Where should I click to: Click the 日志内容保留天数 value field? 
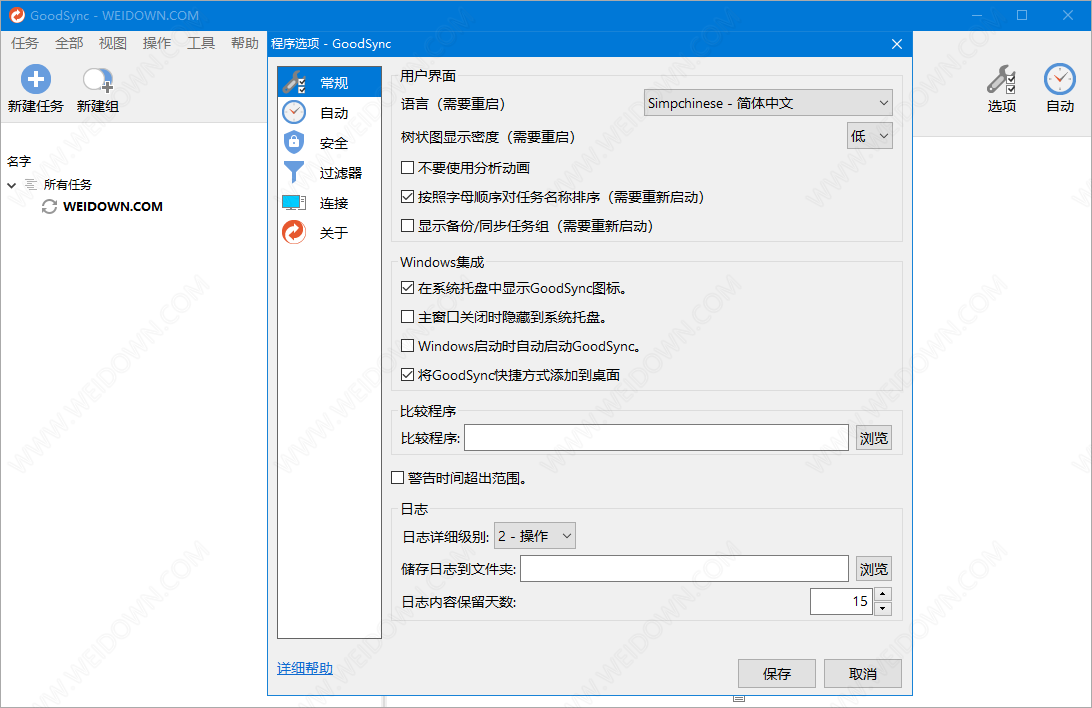pyautogui.click(x=841, y=601)
